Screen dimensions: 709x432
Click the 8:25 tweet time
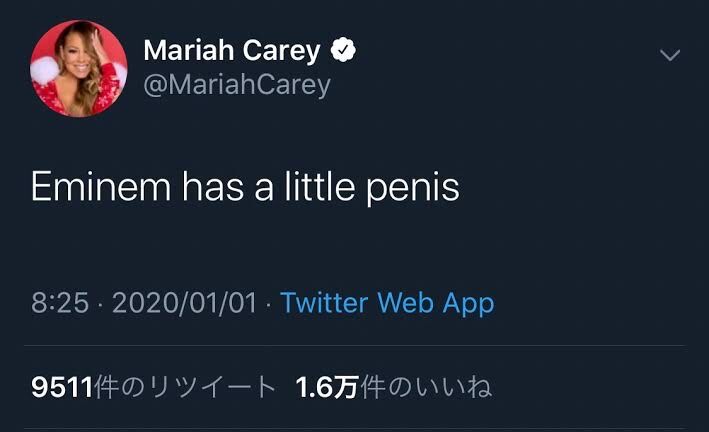click(60, 303)
